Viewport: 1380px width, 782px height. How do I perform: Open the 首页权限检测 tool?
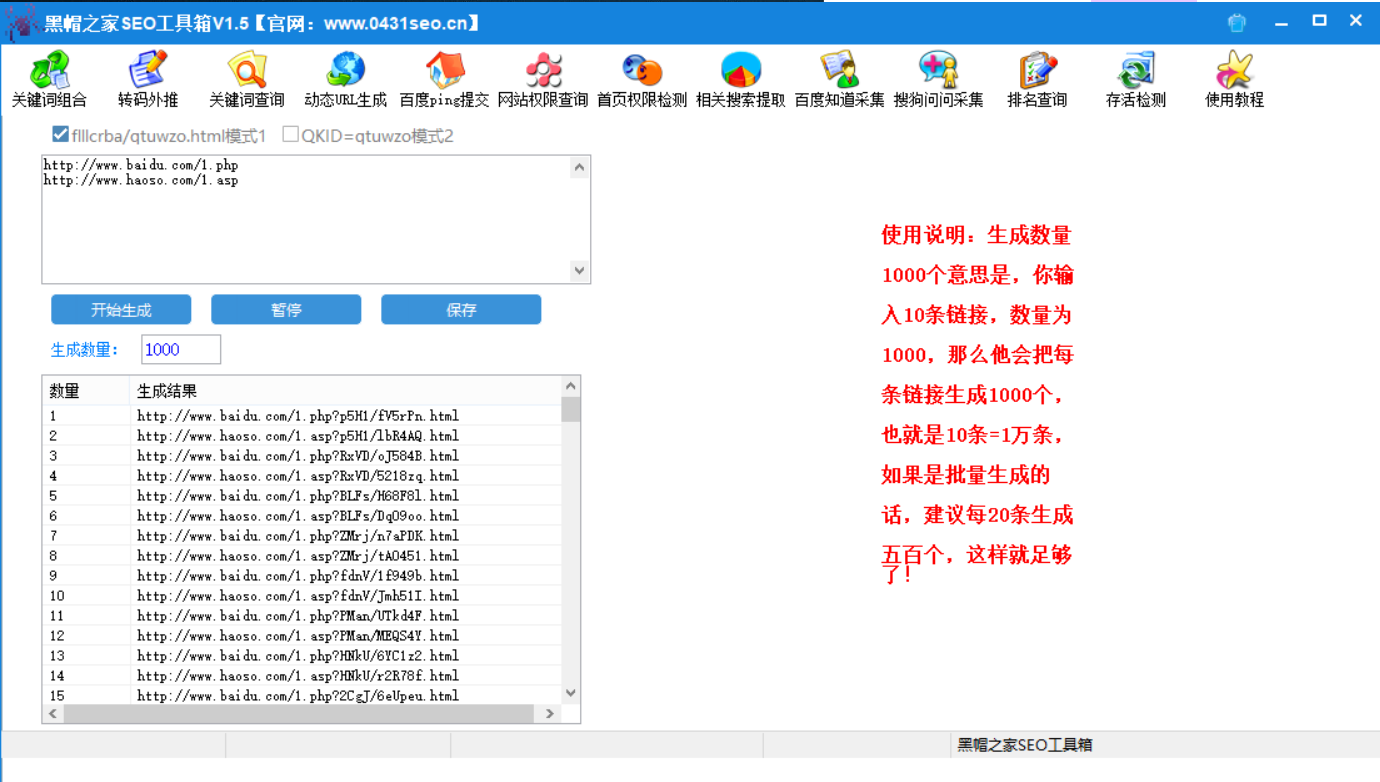[x=642, y=79]
